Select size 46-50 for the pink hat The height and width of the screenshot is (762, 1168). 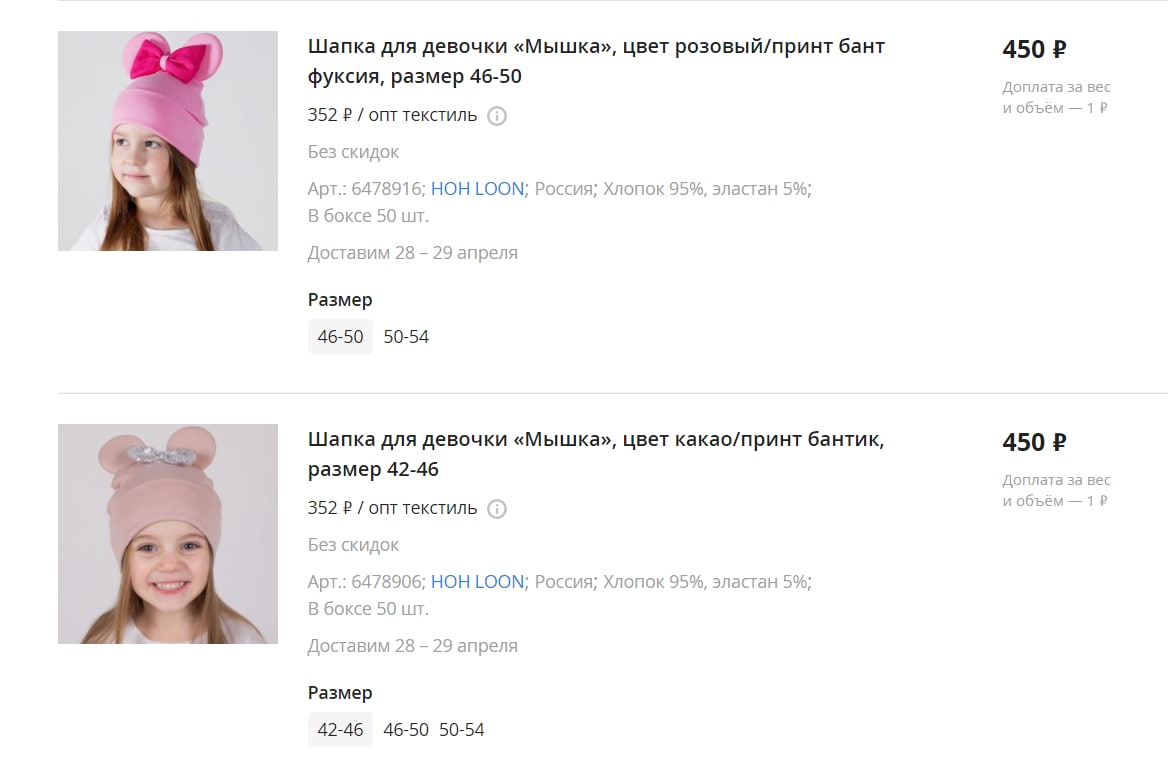[340, 337]
